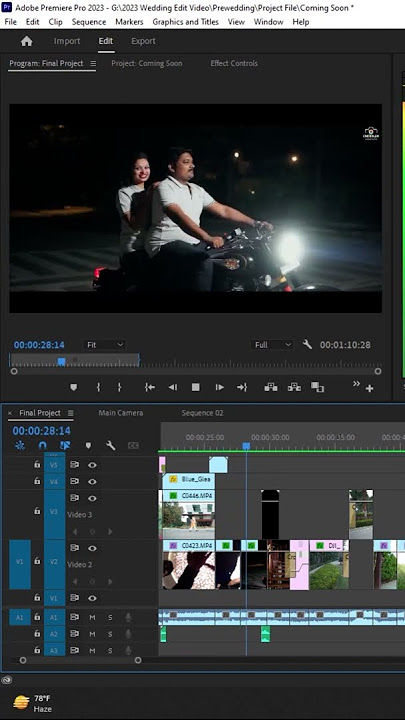Solo audio track A1
Screen dimensions: 405x720
[110, 617]
